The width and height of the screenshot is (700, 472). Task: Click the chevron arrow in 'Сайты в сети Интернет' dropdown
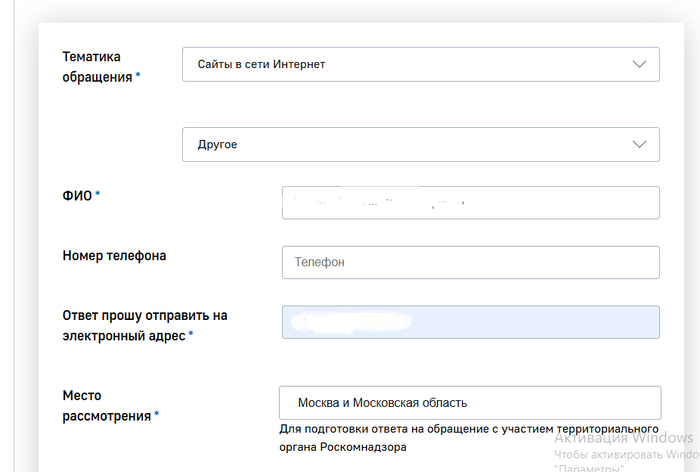[x=640, y=64]
